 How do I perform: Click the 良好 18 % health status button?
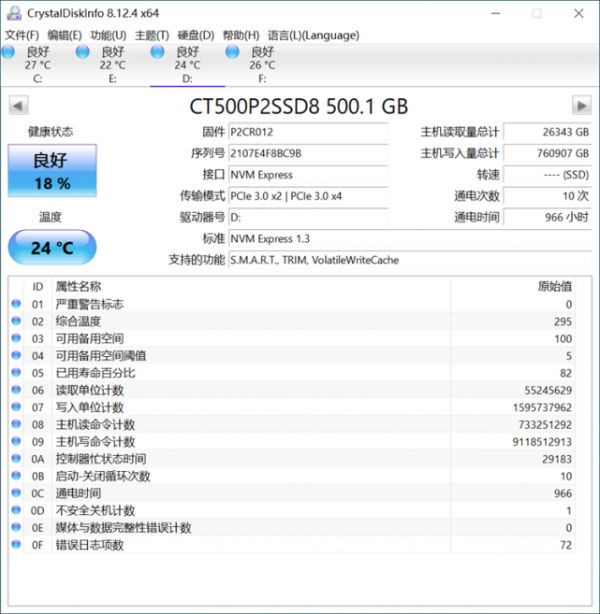tap(52, 171)
